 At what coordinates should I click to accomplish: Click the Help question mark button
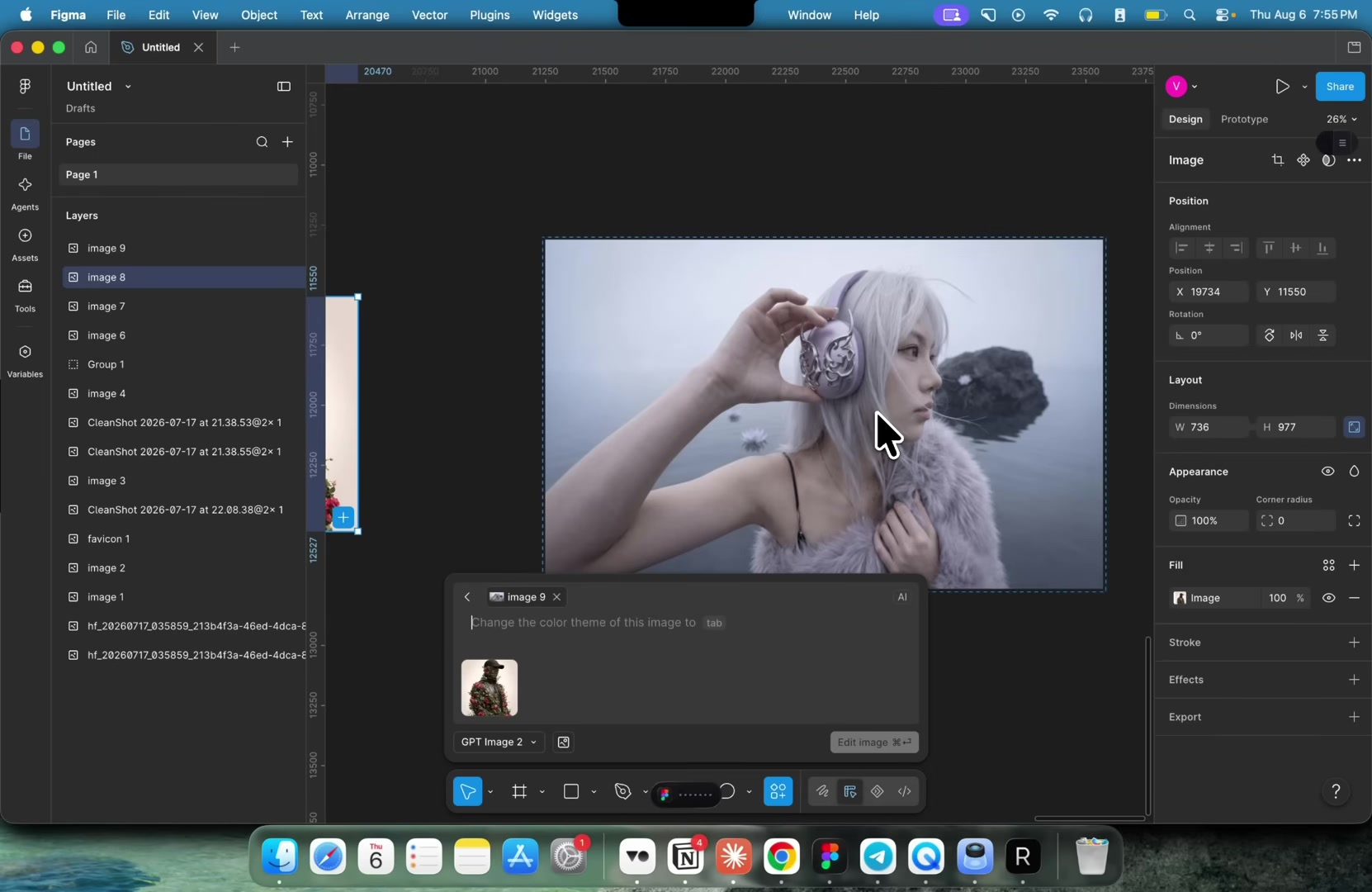click(x=1336, y=791)
